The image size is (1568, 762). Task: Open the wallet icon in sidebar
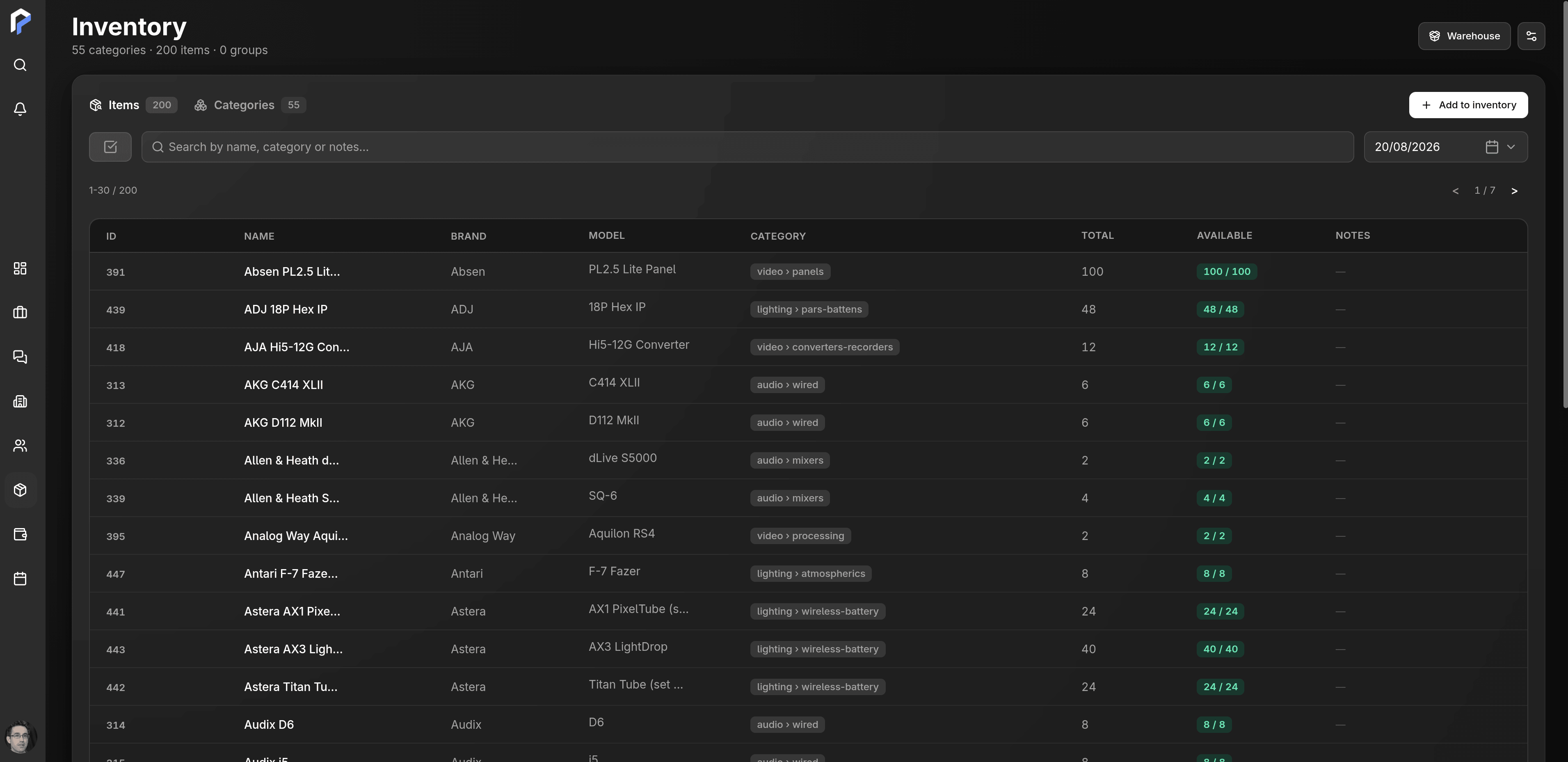point(20,534)
